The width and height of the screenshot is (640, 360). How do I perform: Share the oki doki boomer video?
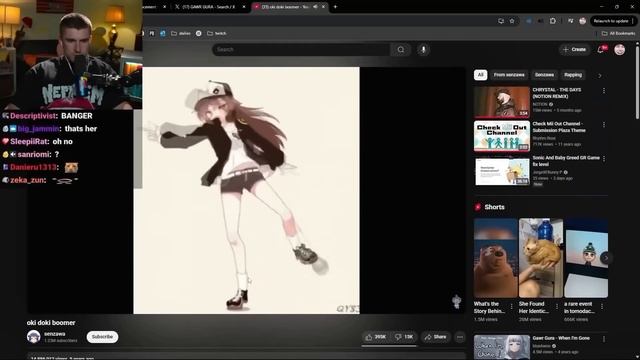(436, 337)
